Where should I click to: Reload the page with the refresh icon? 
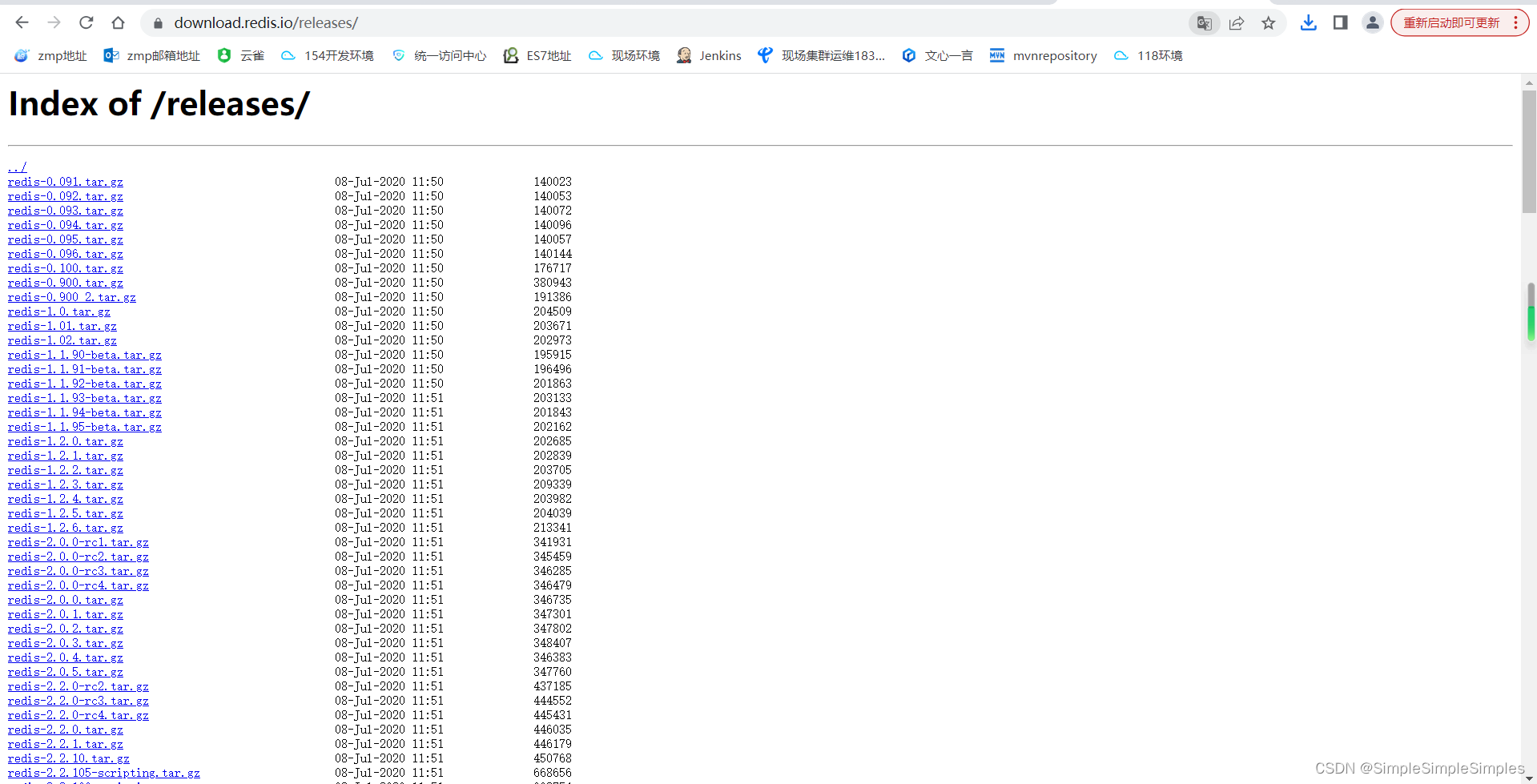pos(87,22)
